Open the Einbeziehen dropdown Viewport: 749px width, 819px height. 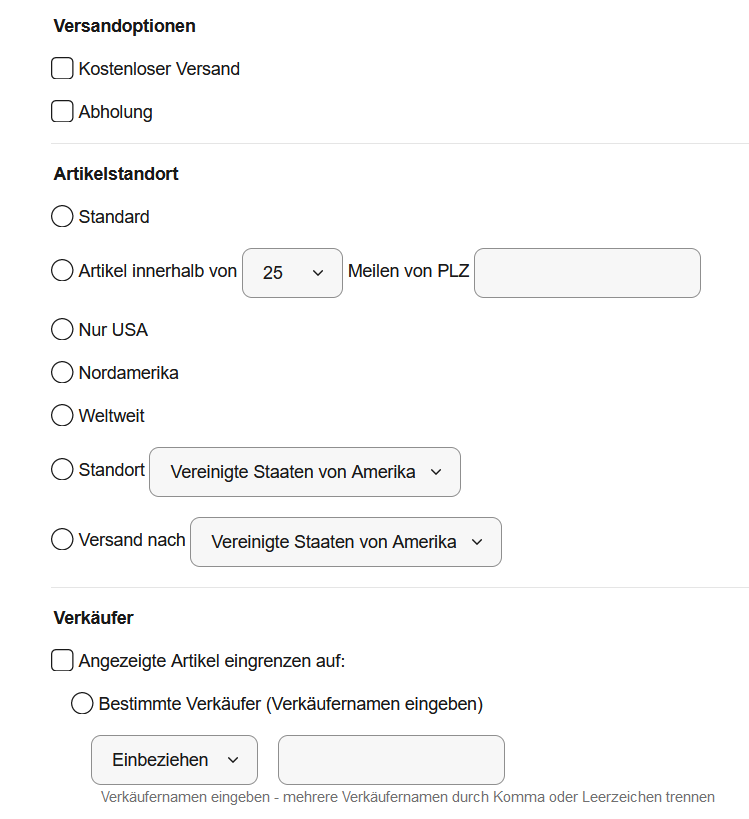coord(174,760)
